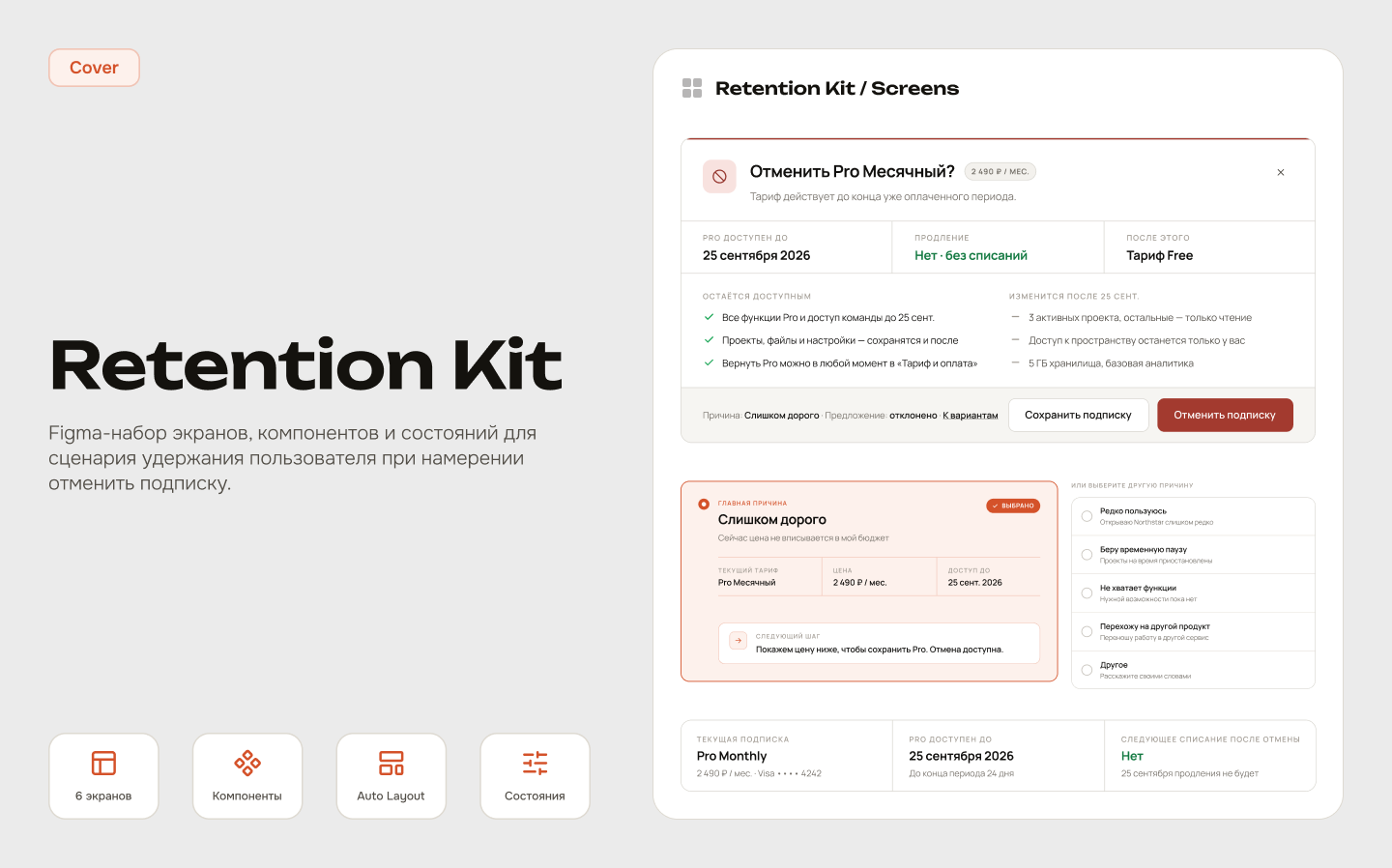Click the red cancel circle icon
This screenshot has height=868, width=1392.
tap(719, 177)
